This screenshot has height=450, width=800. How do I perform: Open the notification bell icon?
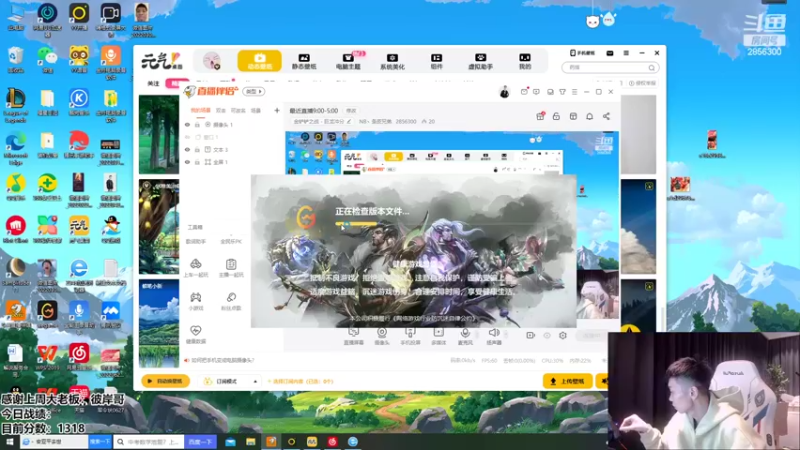tap(589, 116)
